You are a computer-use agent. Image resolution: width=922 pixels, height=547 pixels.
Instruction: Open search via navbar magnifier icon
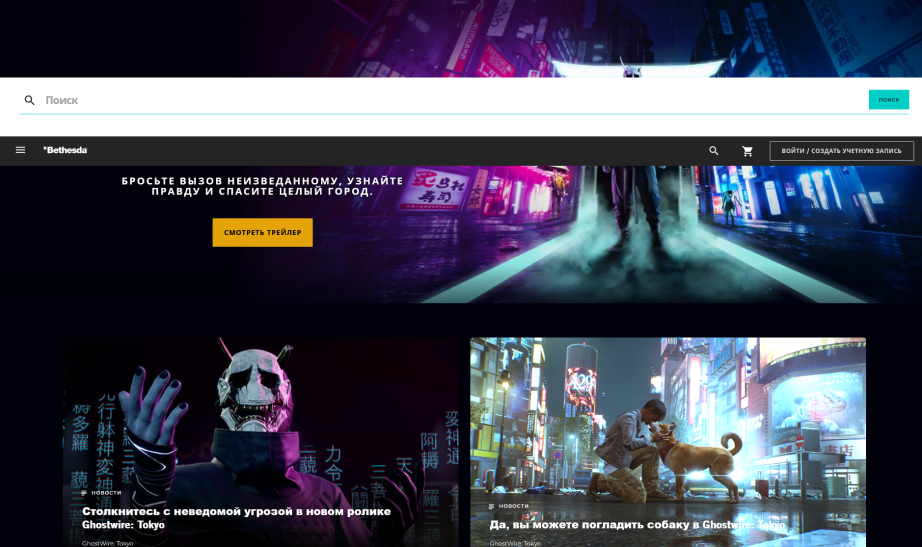point(713,151)
